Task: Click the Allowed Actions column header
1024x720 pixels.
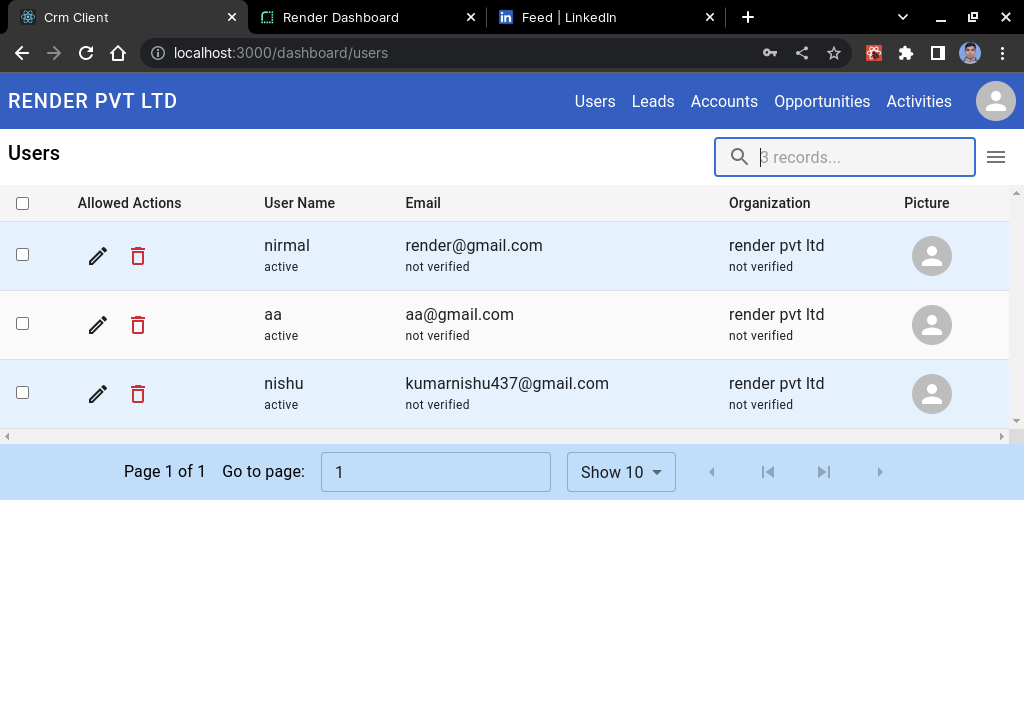Action: click(x=129, y=203)
